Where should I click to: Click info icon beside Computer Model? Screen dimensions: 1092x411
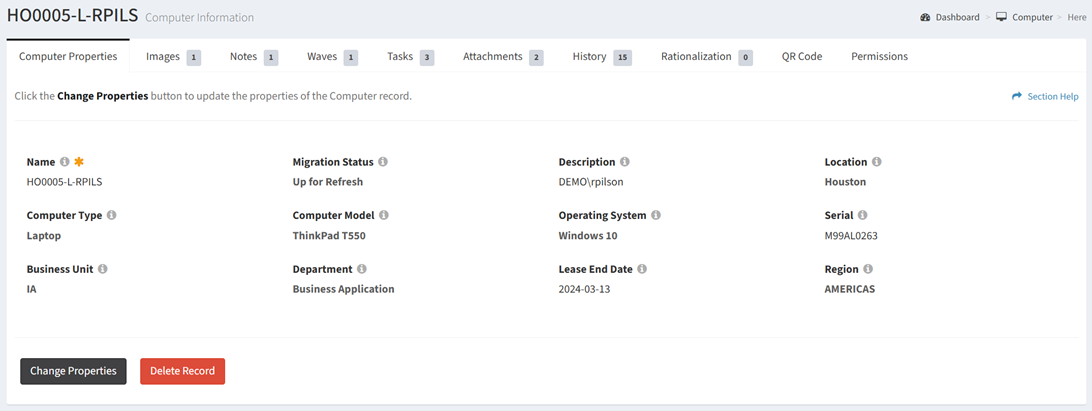(x=384, y=215)
